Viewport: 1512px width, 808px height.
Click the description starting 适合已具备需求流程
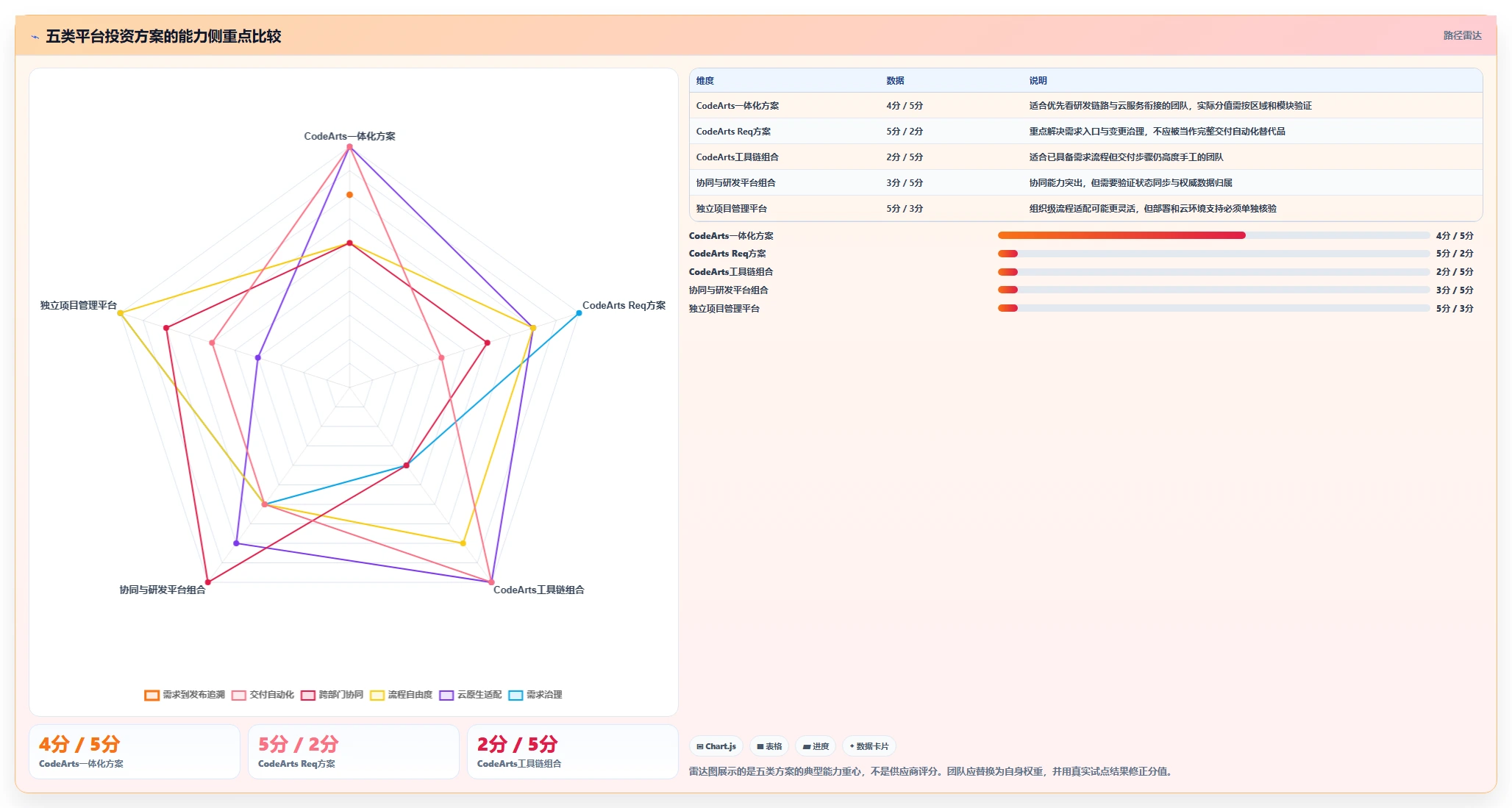[1126, 157]
